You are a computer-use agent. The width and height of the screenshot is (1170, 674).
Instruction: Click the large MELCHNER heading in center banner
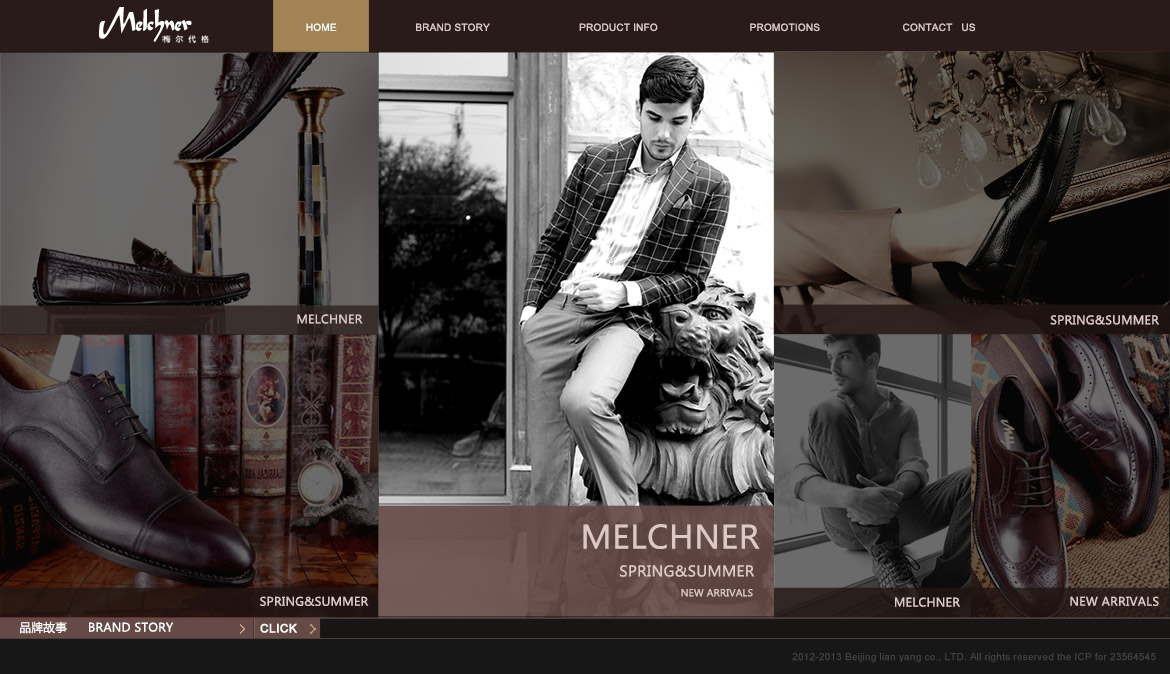(x=670, y=537)
